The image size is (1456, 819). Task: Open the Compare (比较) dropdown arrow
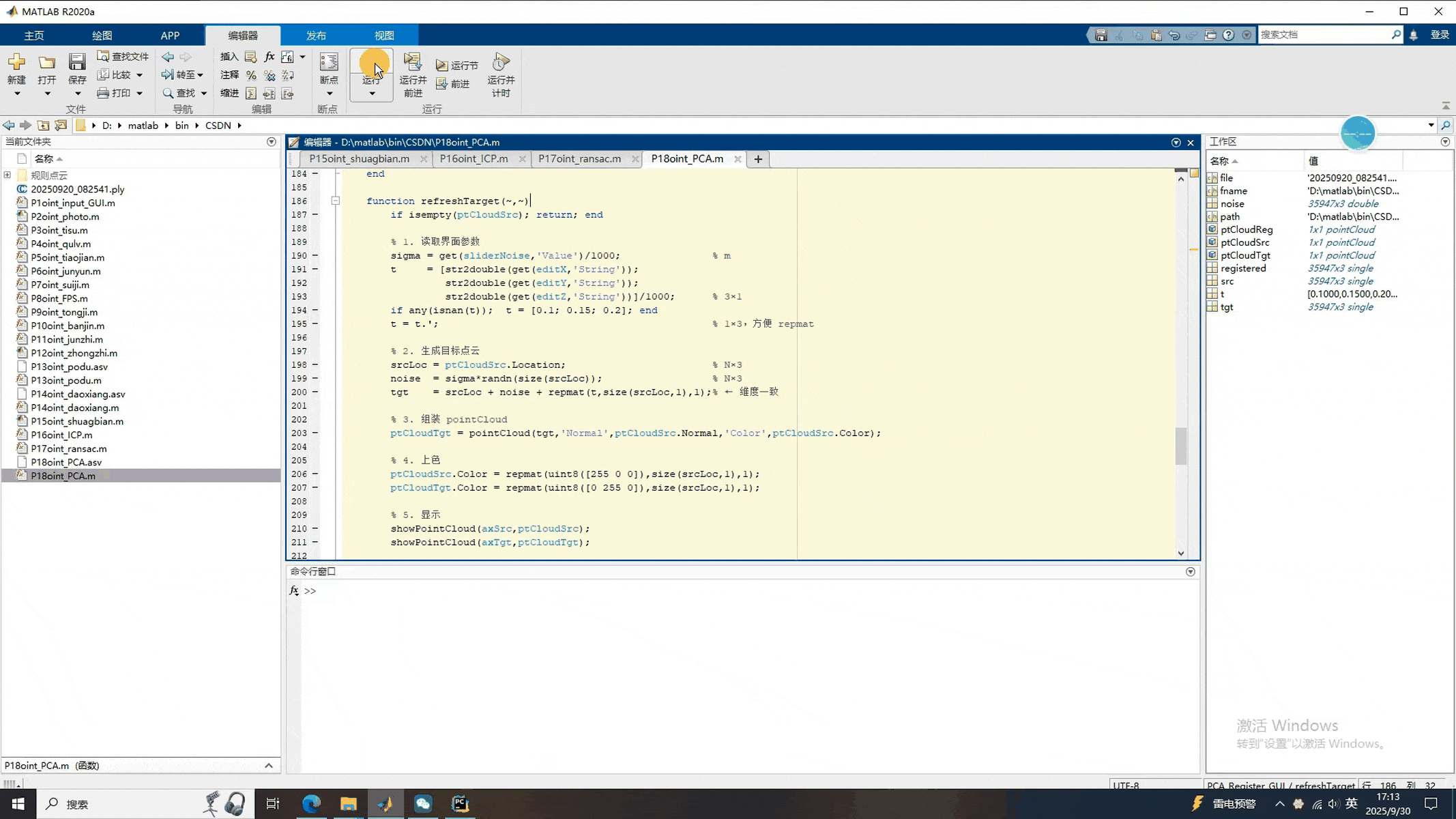tap(139, 75)
